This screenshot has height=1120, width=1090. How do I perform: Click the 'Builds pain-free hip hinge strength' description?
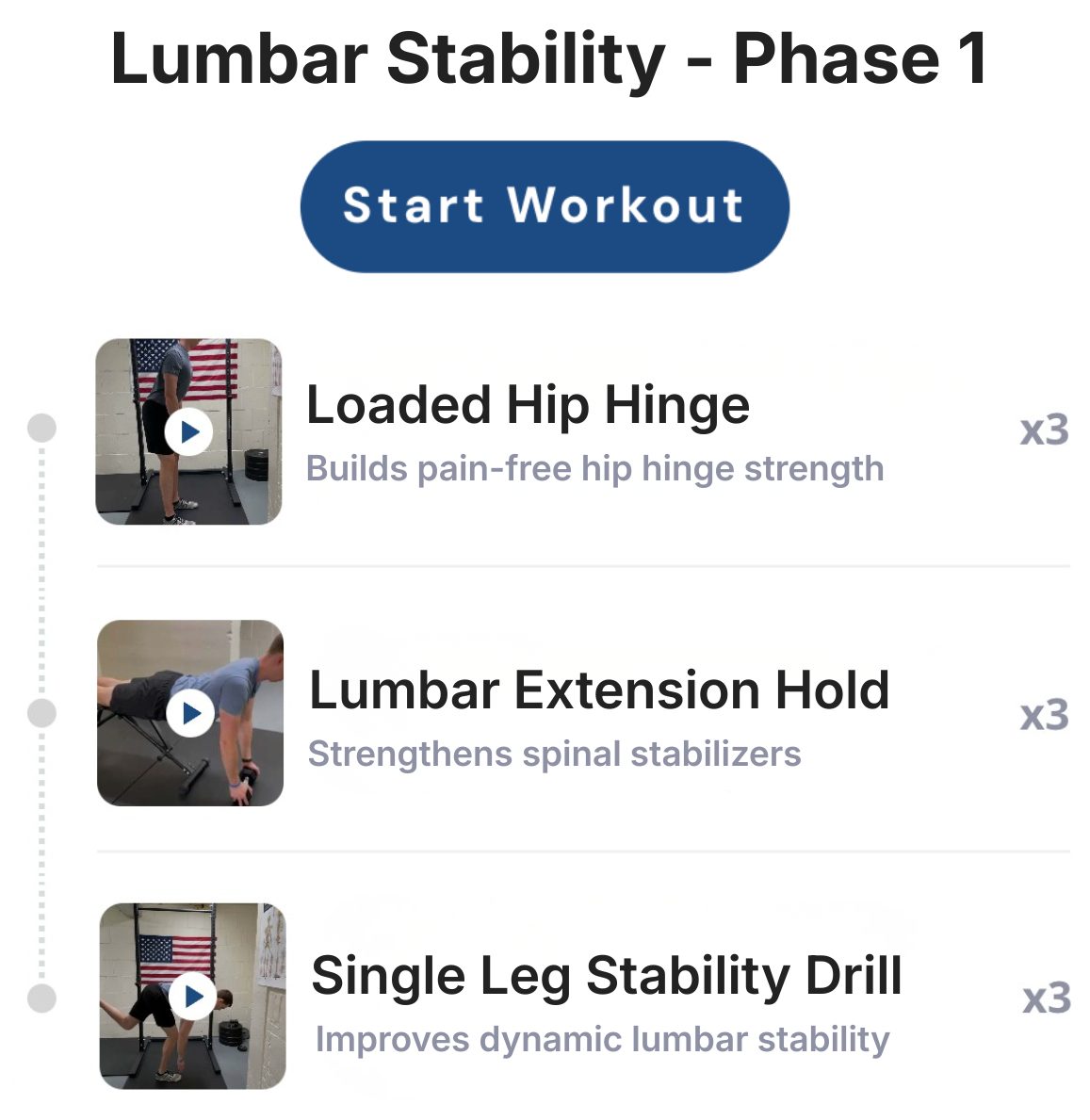(x=594, y=468)
